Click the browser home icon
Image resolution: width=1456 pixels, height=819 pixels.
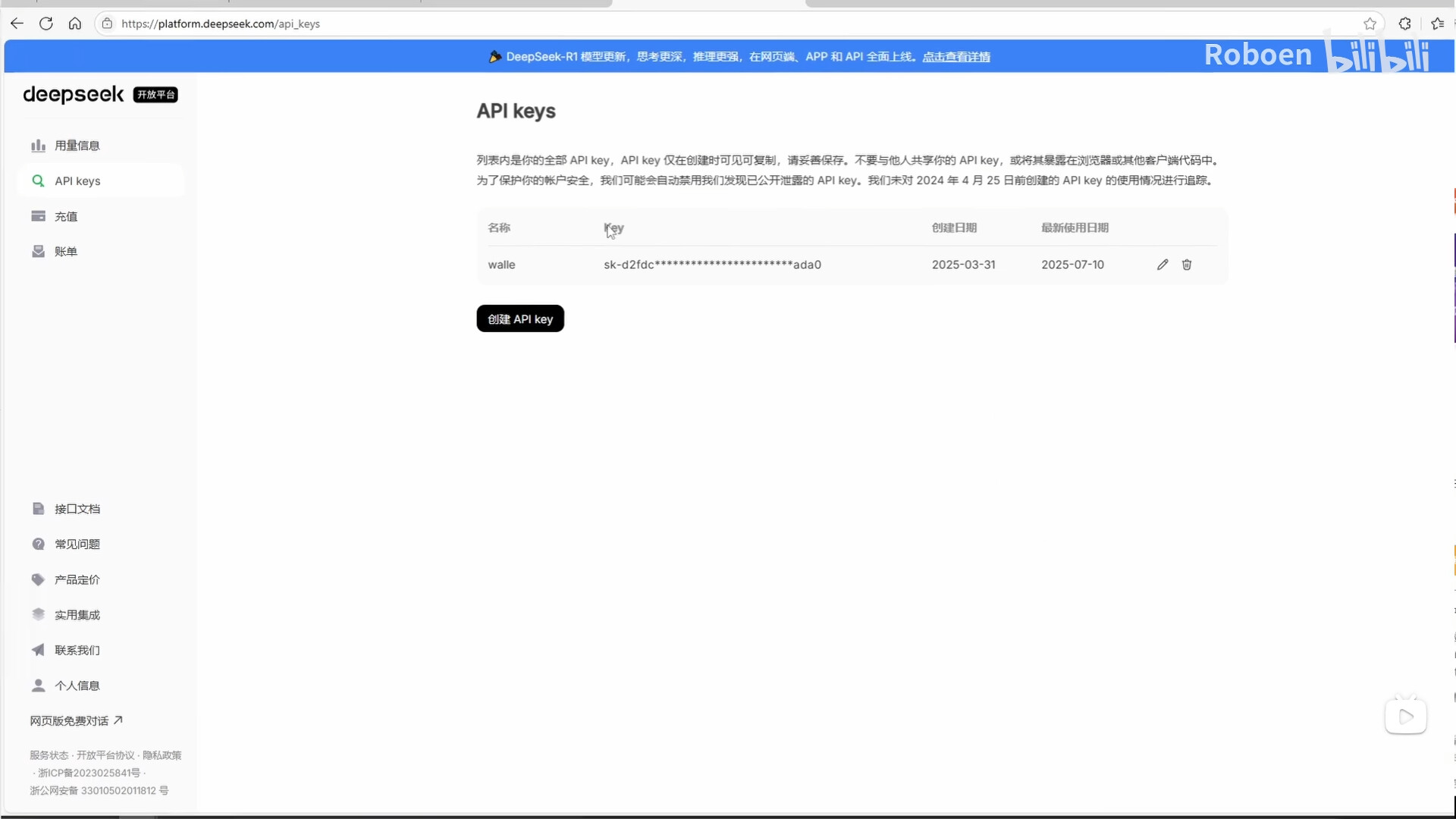75,24
